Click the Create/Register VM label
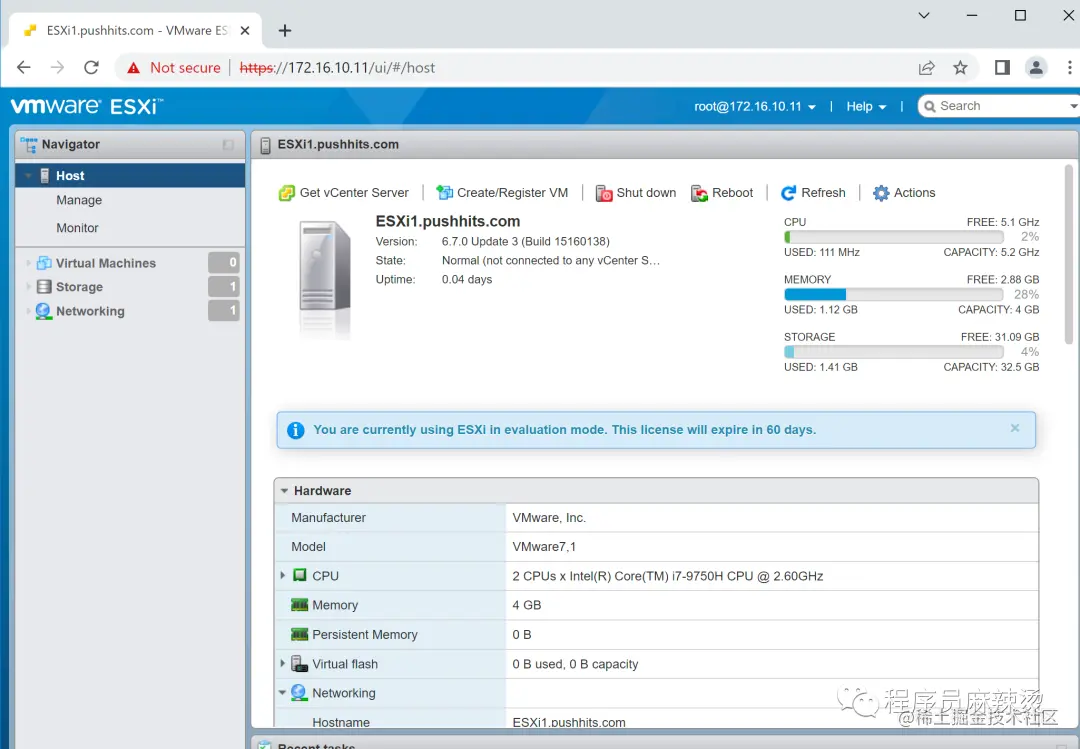Screen dimensions: 1080x749 tap(512, 193)
